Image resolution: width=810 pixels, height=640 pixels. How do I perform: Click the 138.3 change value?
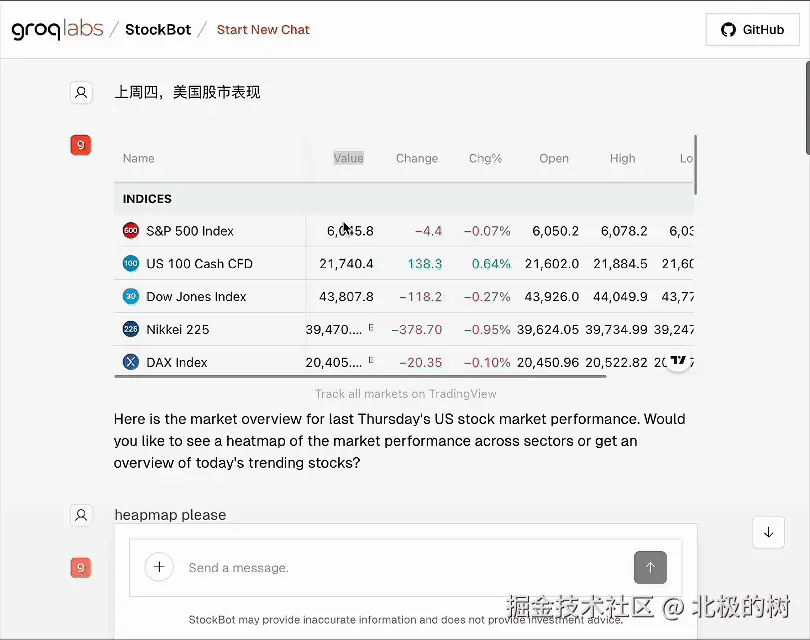(425, 263)
